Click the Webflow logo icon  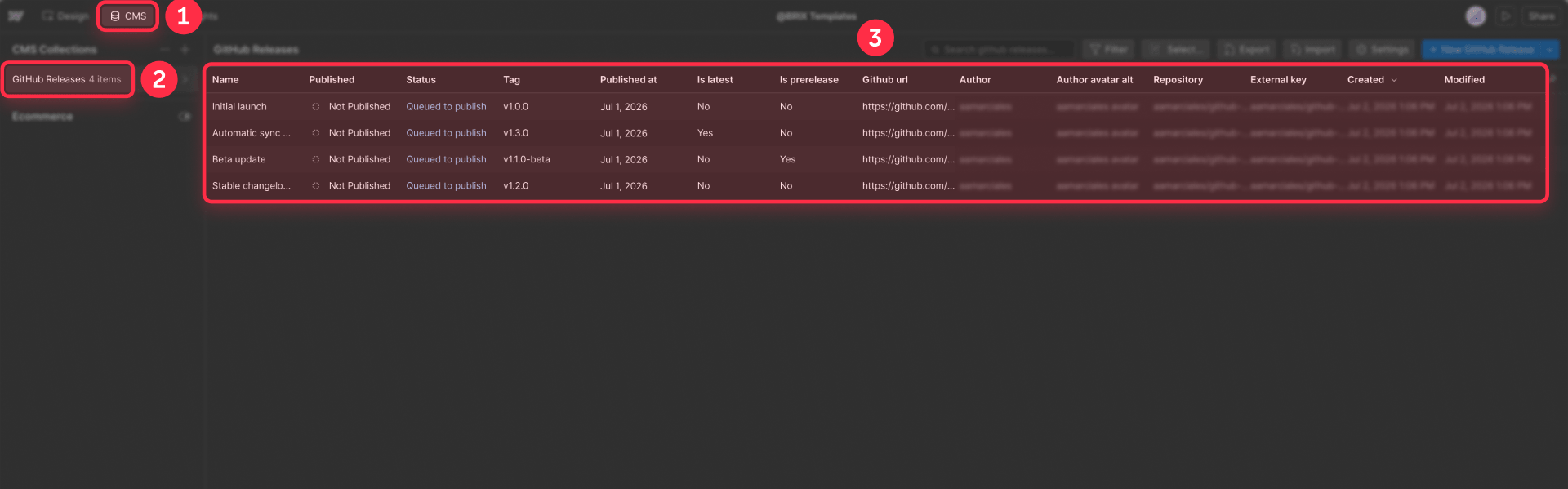point(16,16)
